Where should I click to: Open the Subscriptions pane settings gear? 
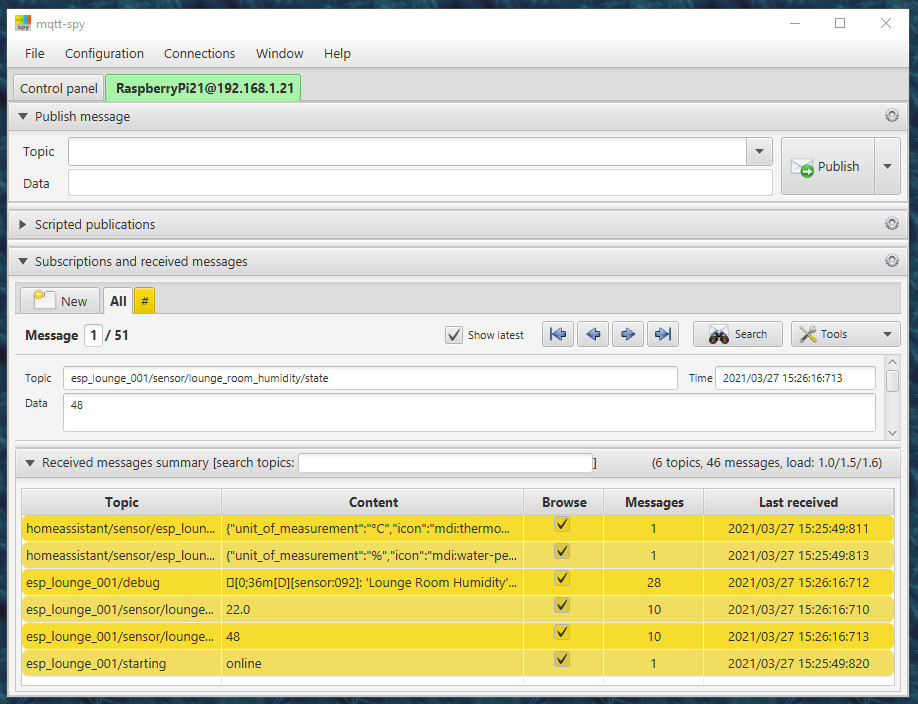click(x=891, y=261)
